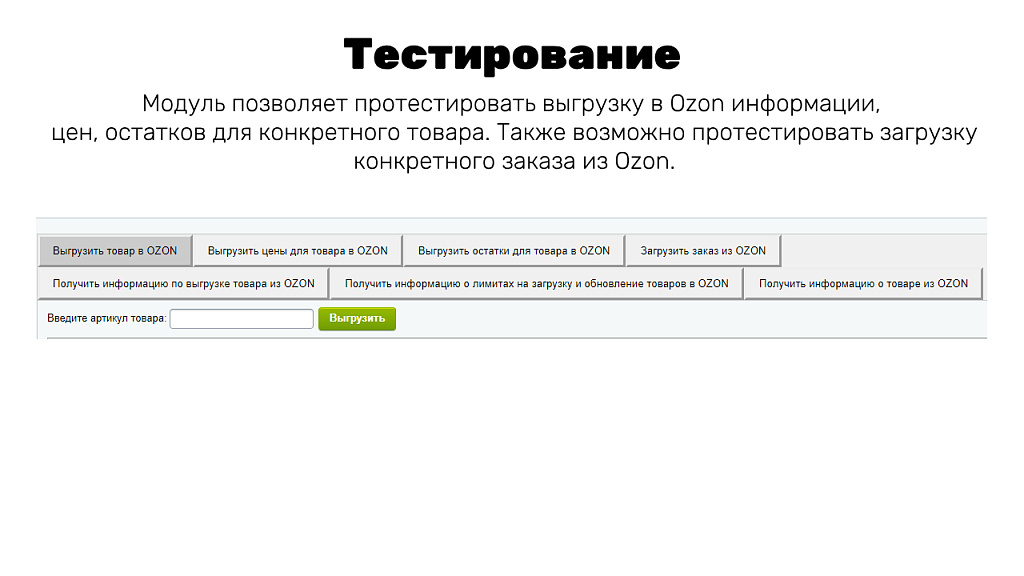Open "Получить информацию по выгрузке товара из OZON"
The width and height of the screenshot is (1024, 576).
(182, 283)
